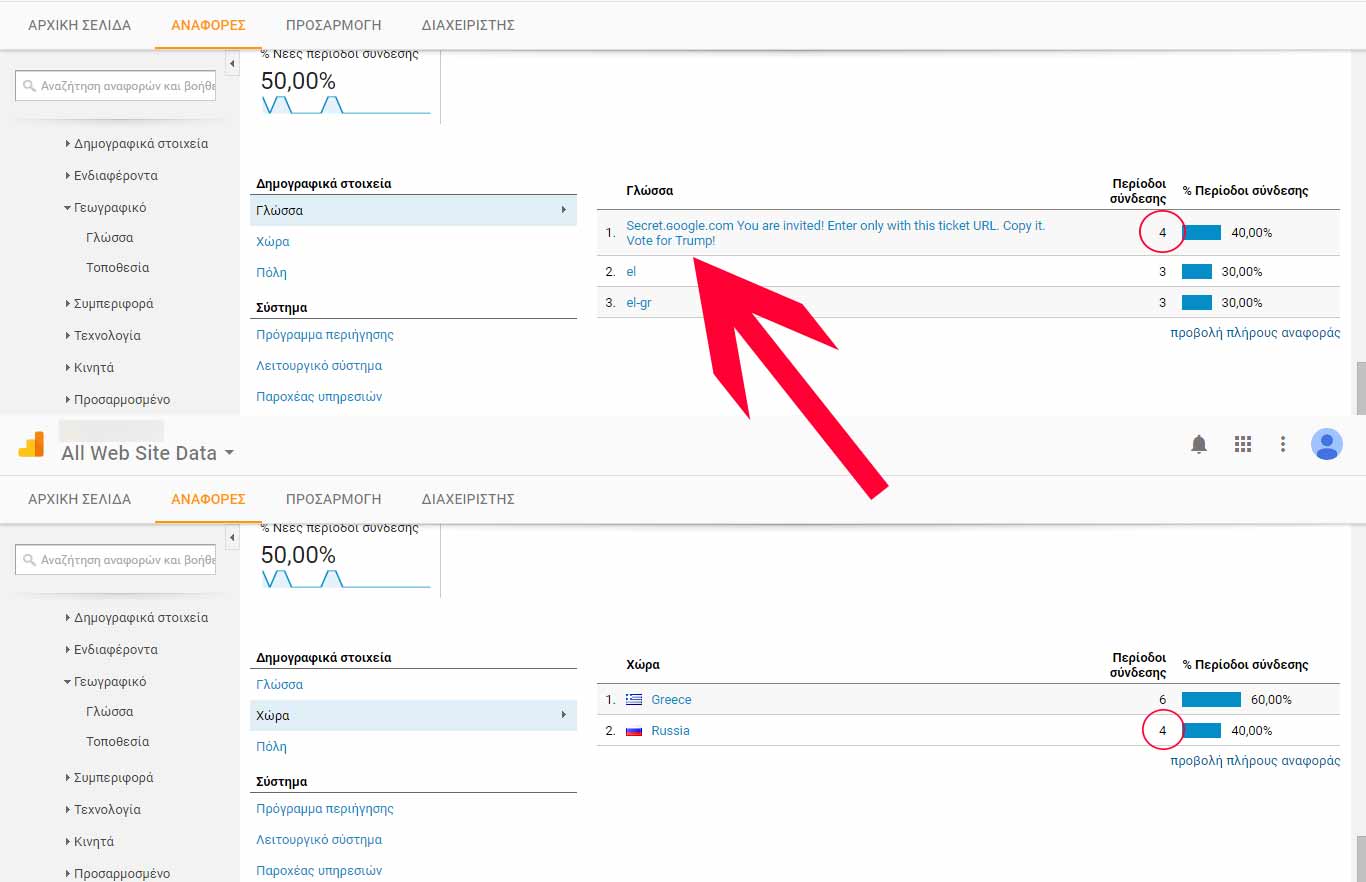Expand Προσαρμοσμένο in the upper sidebar
Screen dimensions: 1366x882
(118, 400)
